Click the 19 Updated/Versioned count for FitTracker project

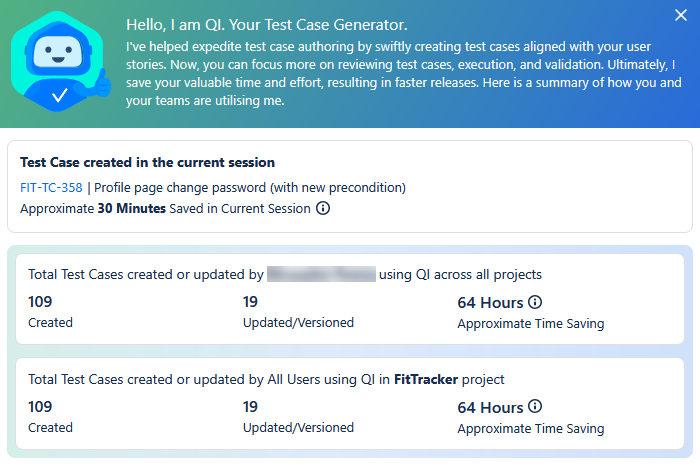coord(252,407)
